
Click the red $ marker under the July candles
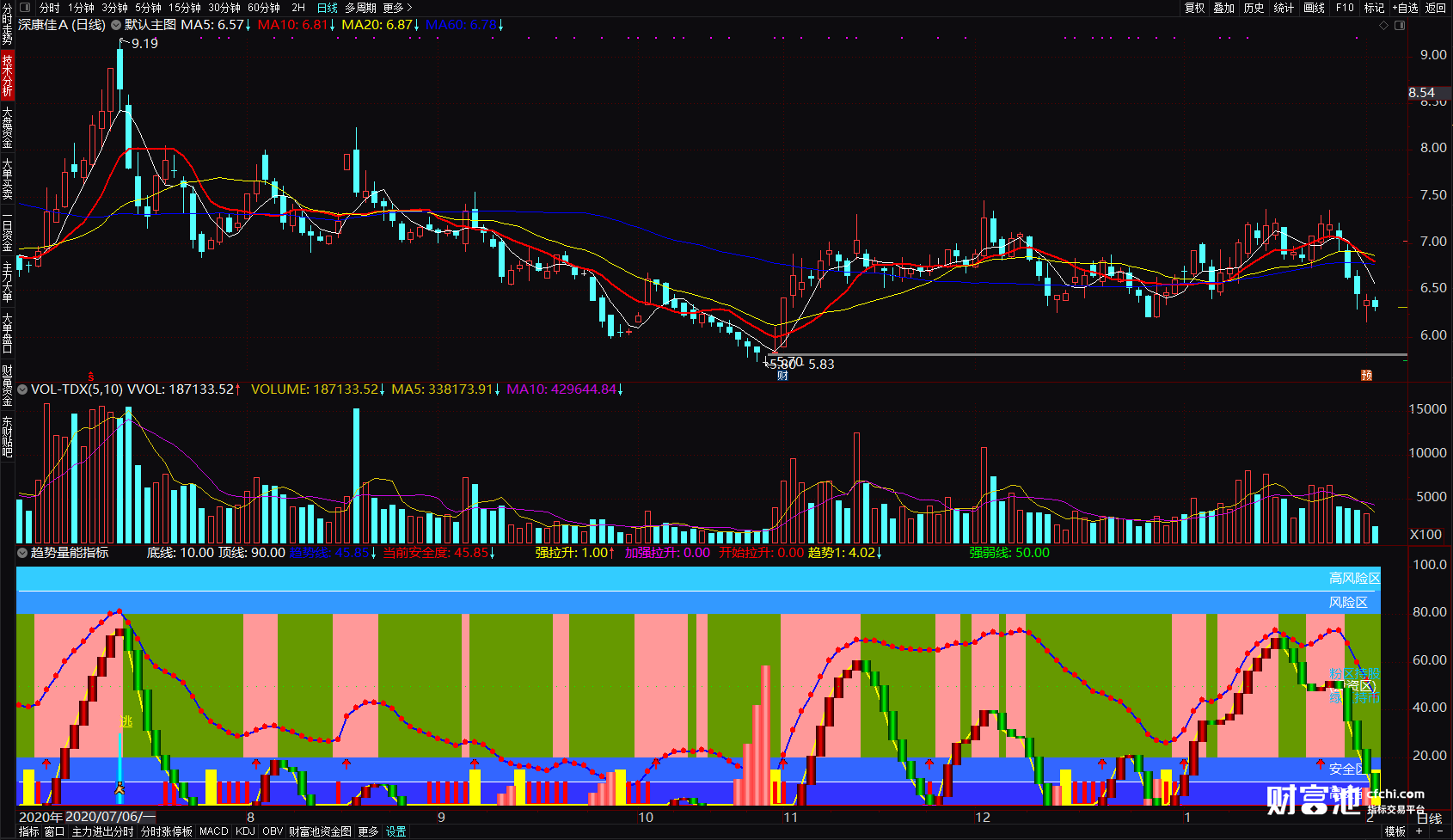coord(91,377)
